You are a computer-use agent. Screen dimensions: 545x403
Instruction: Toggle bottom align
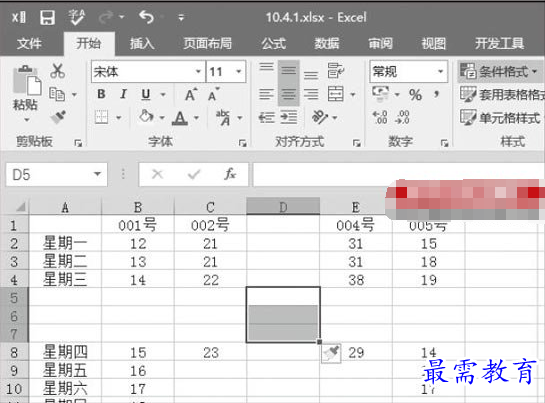(x=311, y=74)
